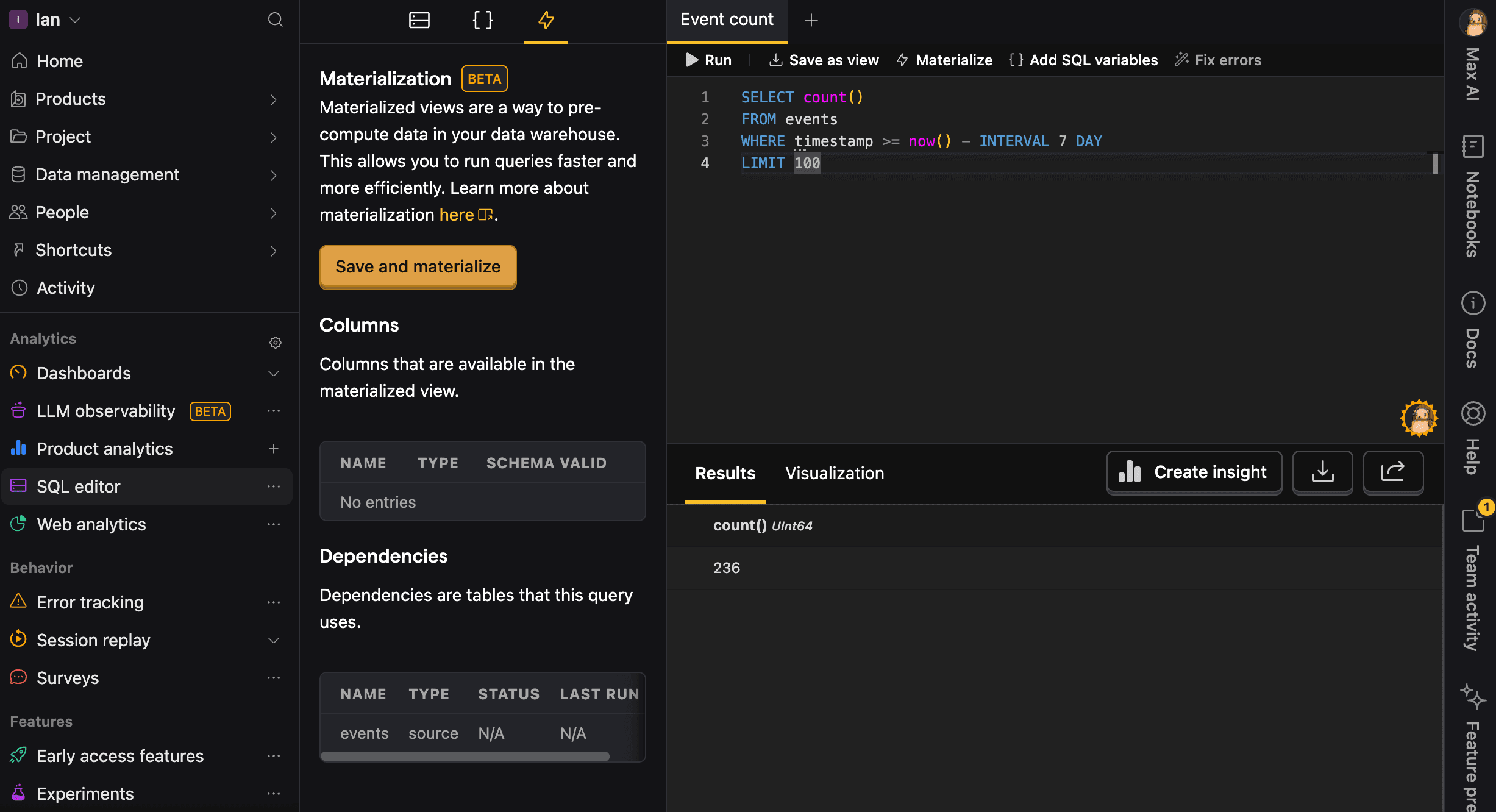This screenshot has width=1496, height=812.
Task: Run the SQL query
Action: 708,60
